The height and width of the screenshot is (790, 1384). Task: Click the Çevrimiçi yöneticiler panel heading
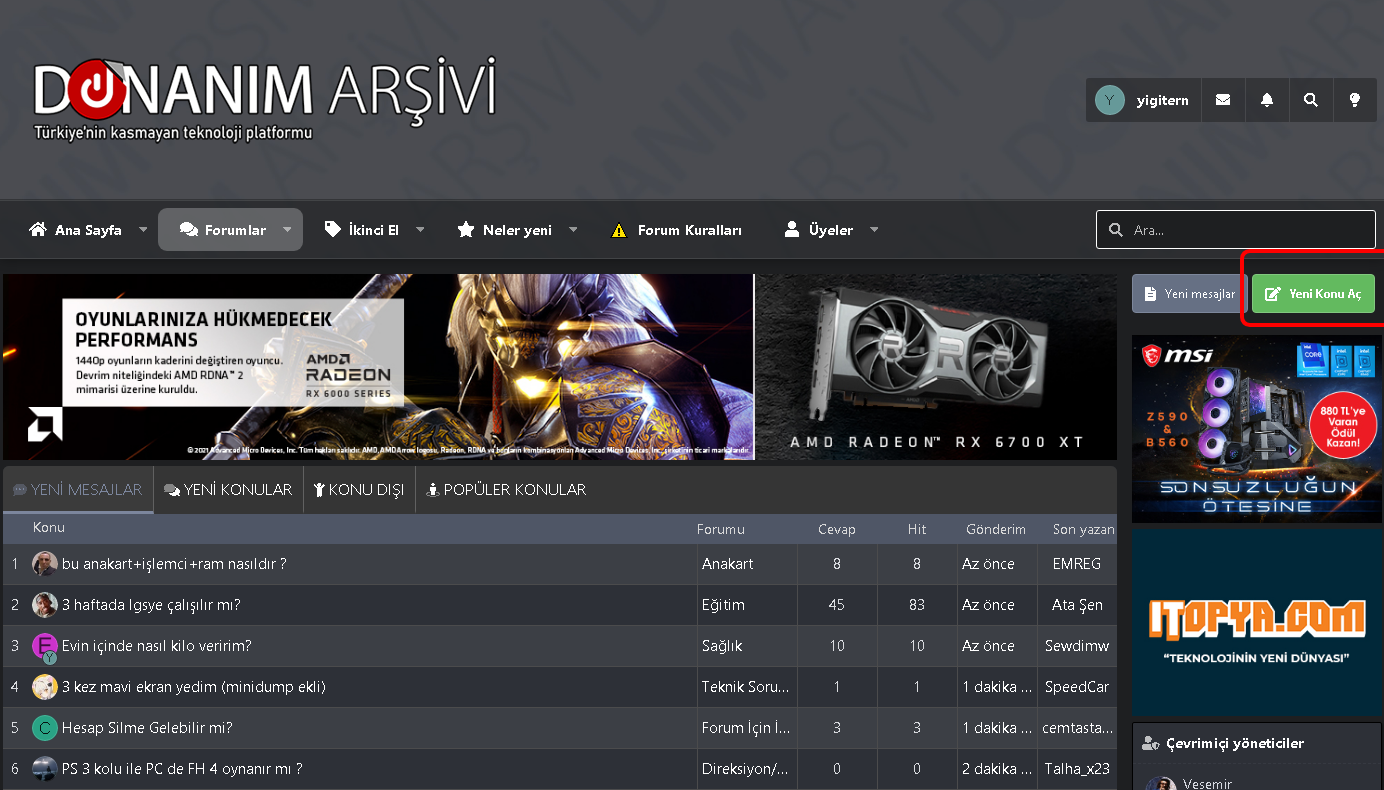pyautogui.click(x=1235, y=743)
